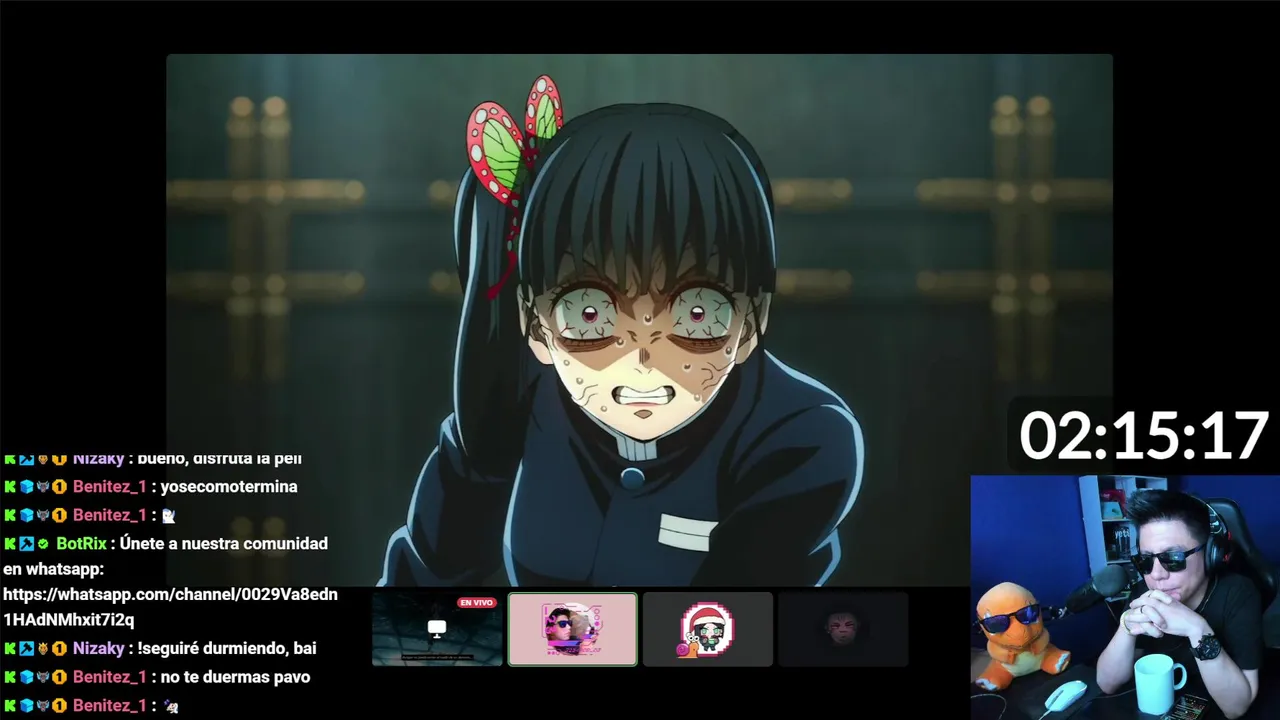
Task: Click the 'yosecomotermina' chat text
Action: coord(229,487)
